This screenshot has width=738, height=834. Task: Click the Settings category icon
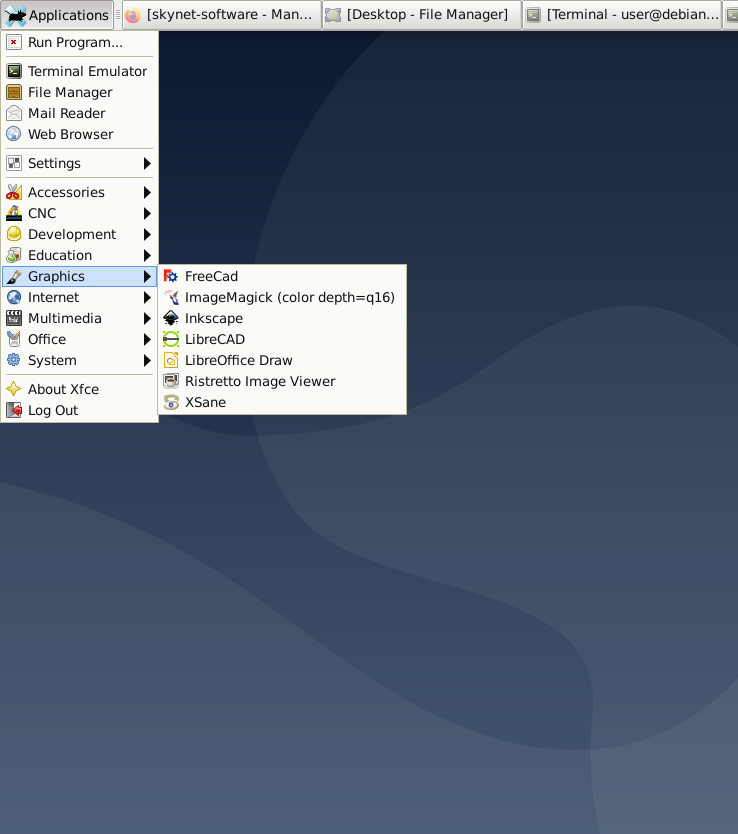click(14, 163)
